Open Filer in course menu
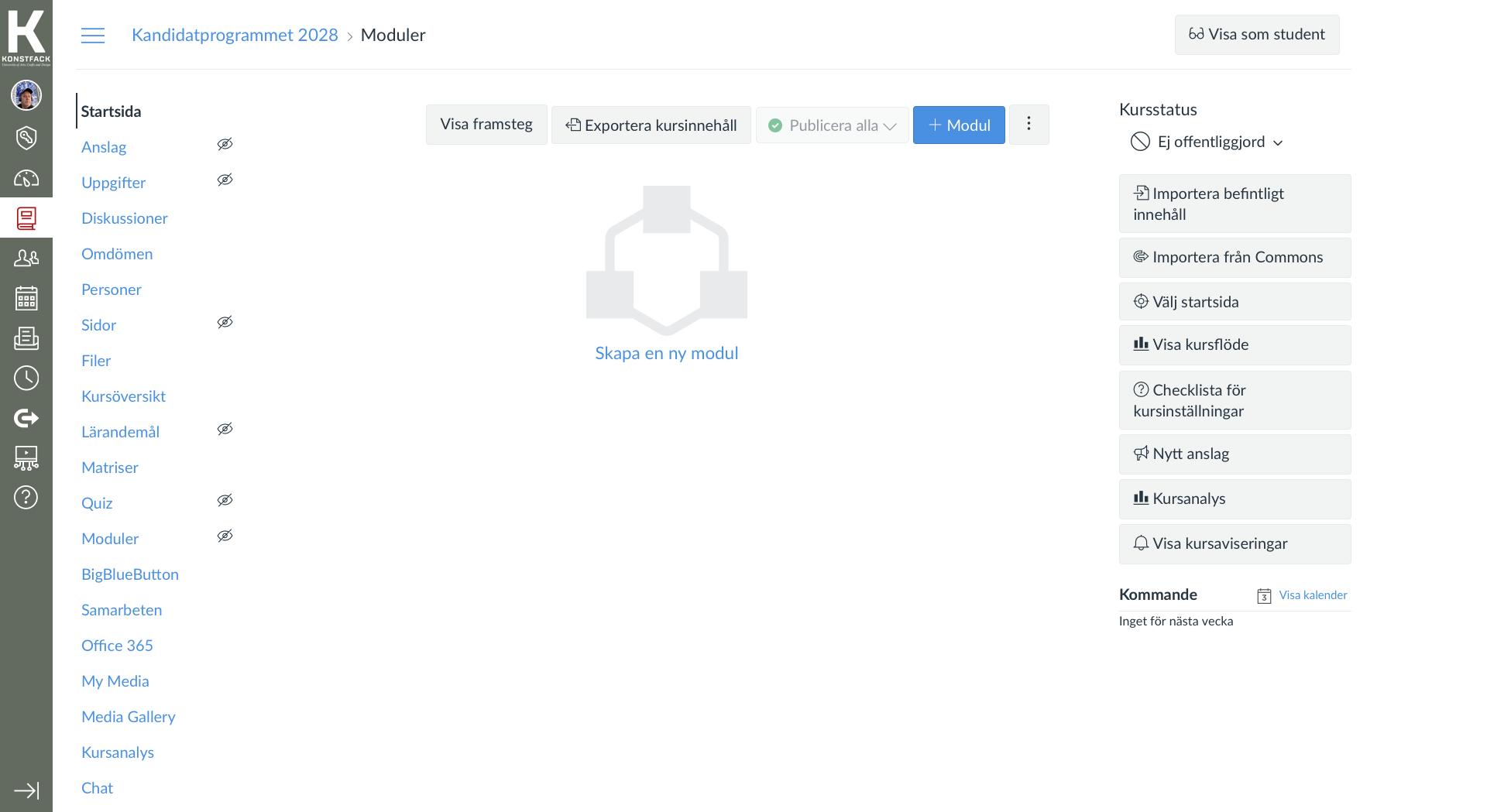 click(x=96, y=361)
